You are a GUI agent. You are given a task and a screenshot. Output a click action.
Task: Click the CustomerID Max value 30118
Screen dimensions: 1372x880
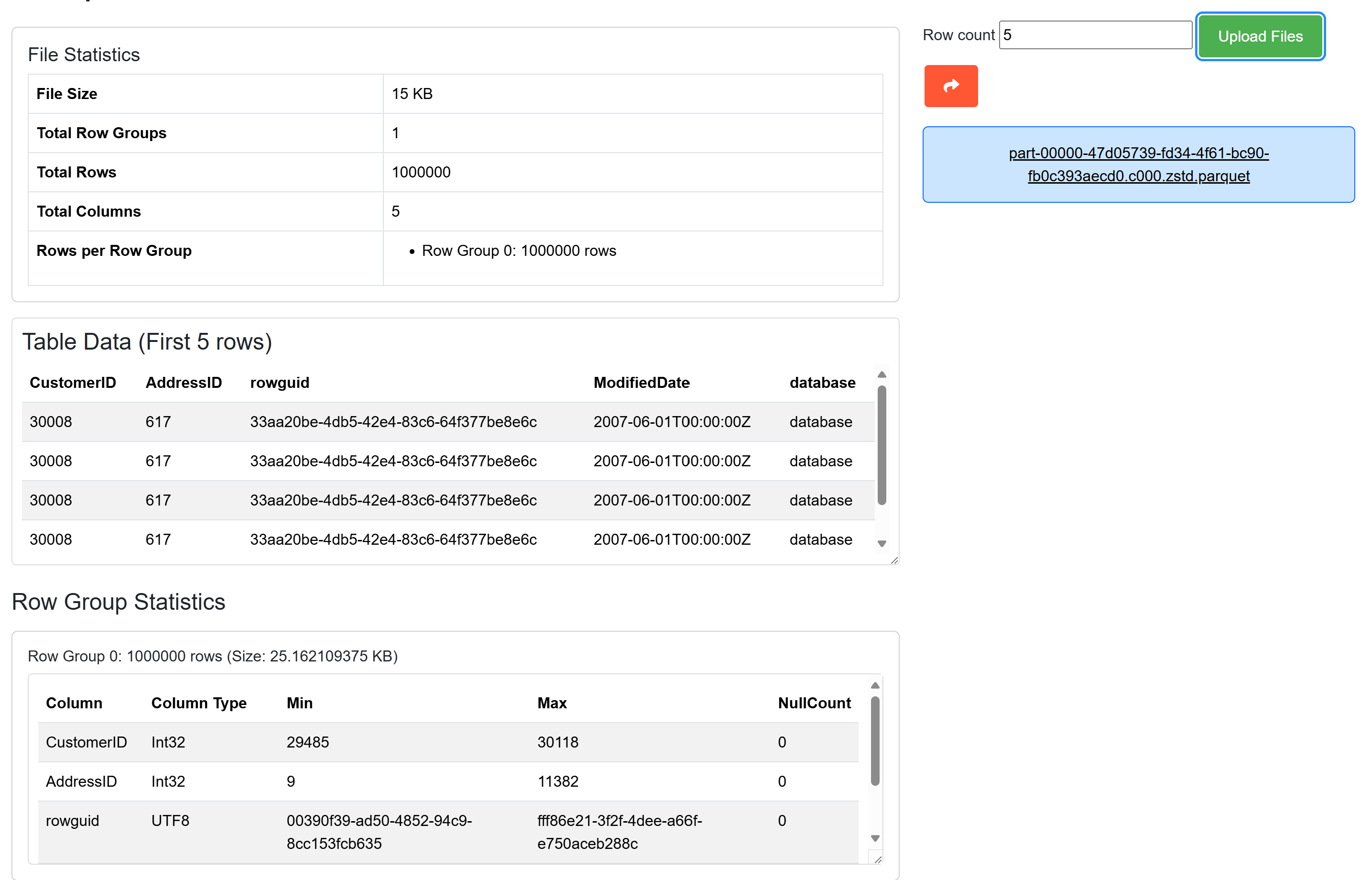pyautogui.click(x=557, y=742)
